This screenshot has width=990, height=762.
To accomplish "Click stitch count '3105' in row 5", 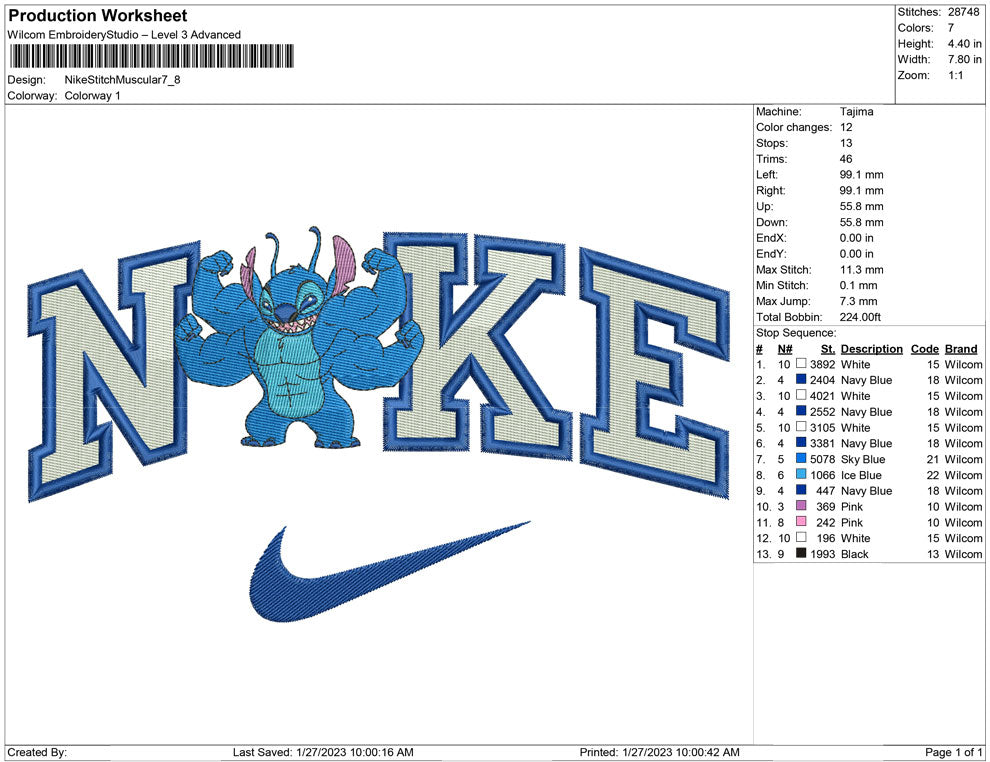I will pyautogui.click(x=822, y=427).
